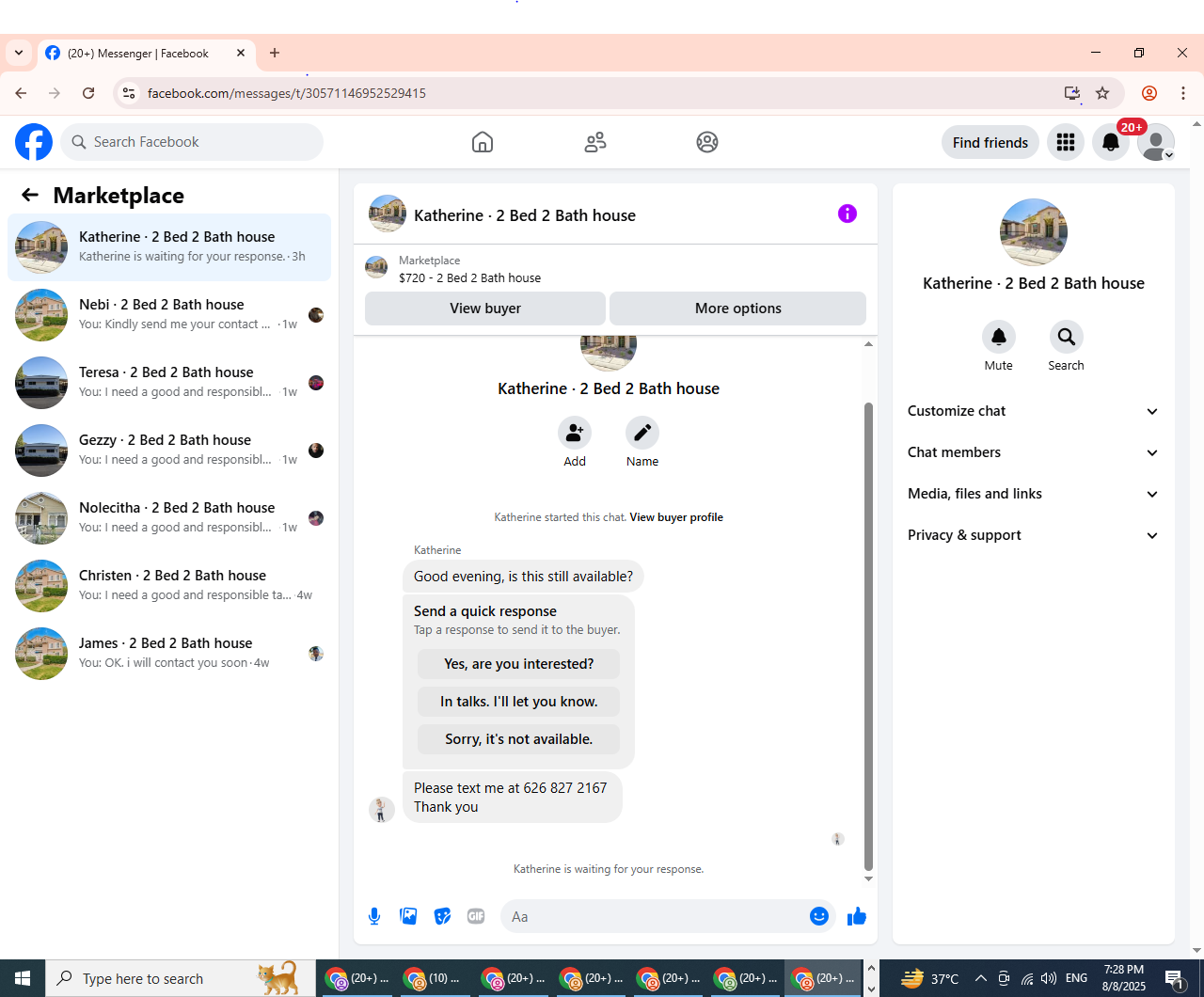The height and width of the screenshot is (997, 1204).
Task: Reload the page in browser
Action: point(88,93)
